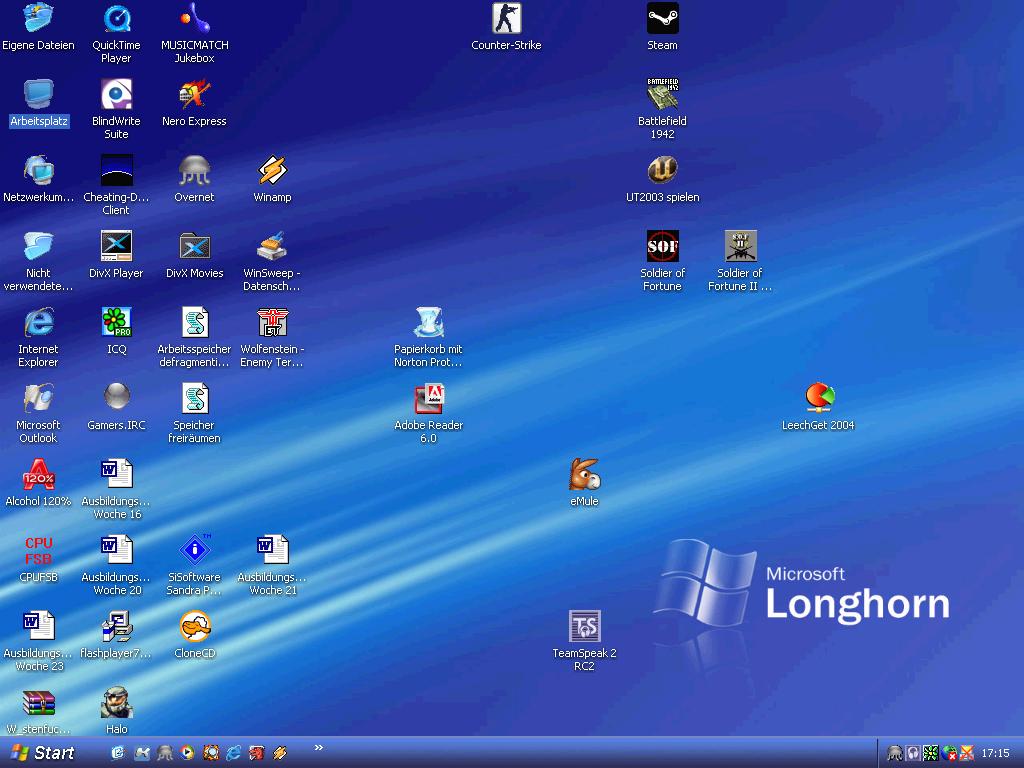Launch DivX Player shortcut

116,246
